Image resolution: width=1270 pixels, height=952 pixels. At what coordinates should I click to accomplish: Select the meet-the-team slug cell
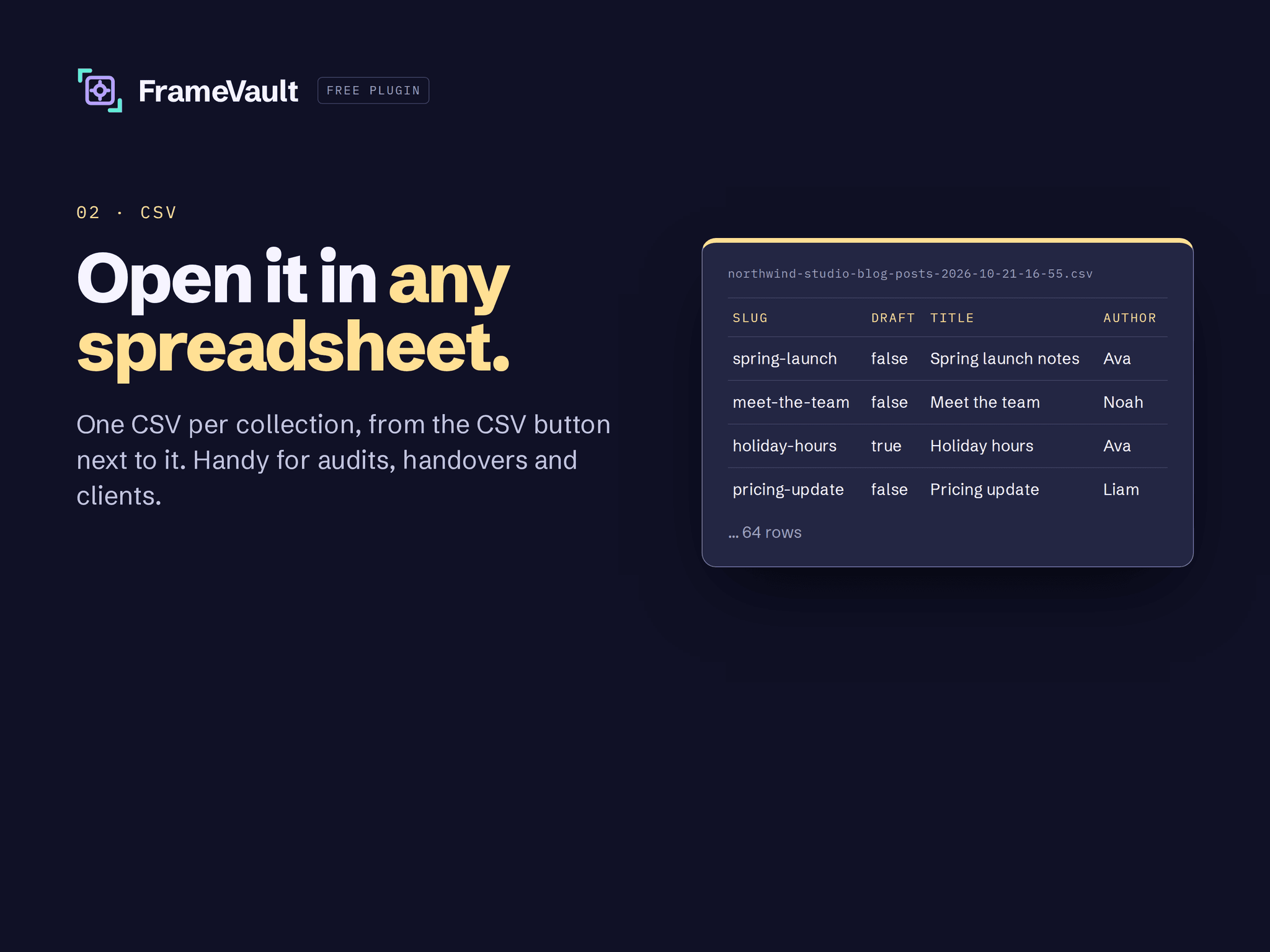tap(791, 402)
